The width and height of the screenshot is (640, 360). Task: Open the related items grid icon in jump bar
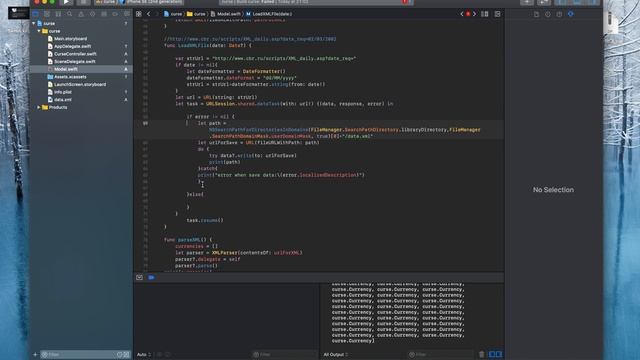tap(139, 14)
